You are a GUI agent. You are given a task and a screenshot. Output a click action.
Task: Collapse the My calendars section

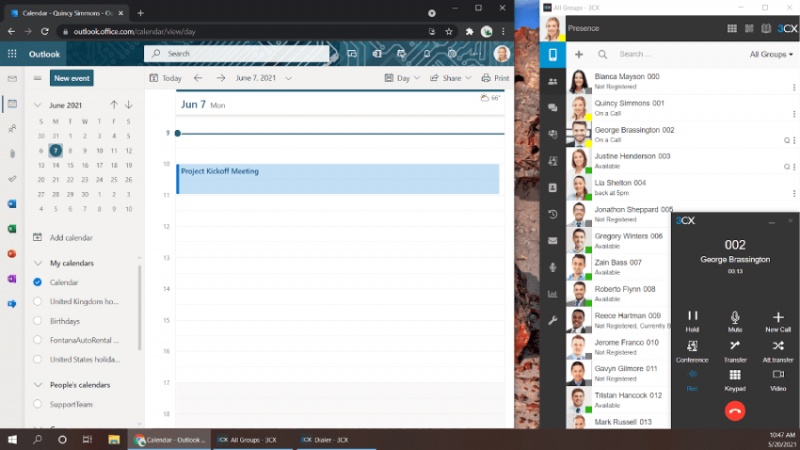point(38,263)
